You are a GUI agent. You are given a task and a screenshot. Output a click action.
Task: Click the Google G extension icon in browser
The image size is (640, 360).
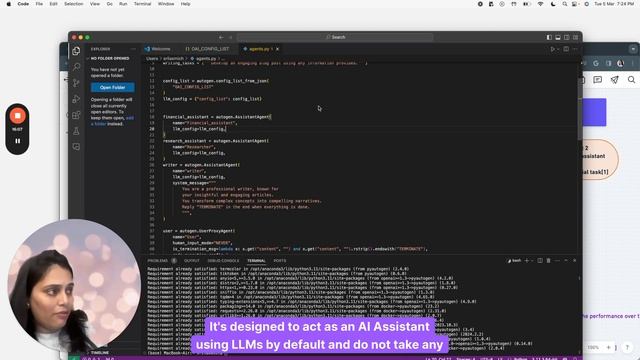[596, 63]
